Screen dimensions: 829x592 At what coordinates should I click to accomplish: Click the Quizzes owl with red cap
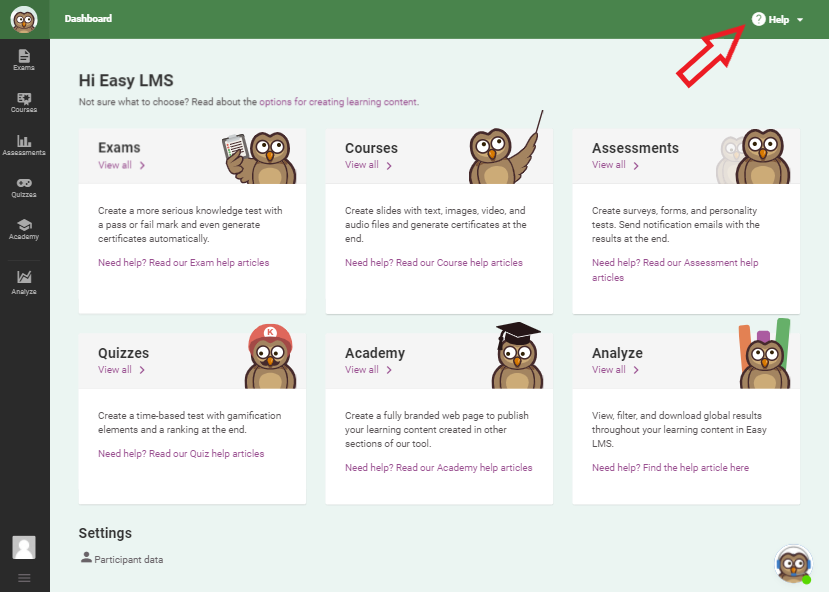pyautogui.click(x=270, y=356)
